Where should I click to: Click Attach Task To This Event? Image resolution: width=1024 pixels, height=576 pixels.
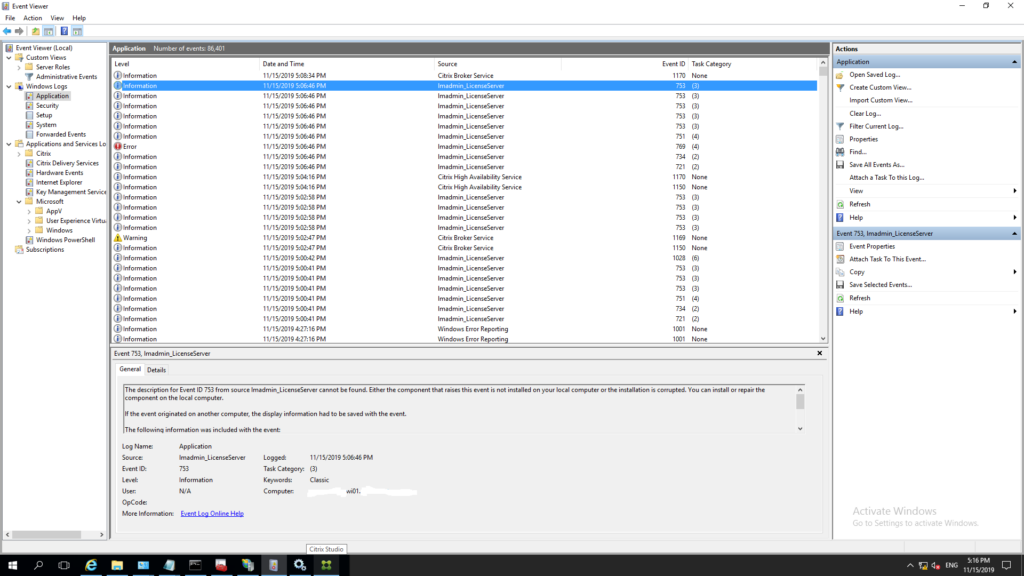click(x=888, y=259)
